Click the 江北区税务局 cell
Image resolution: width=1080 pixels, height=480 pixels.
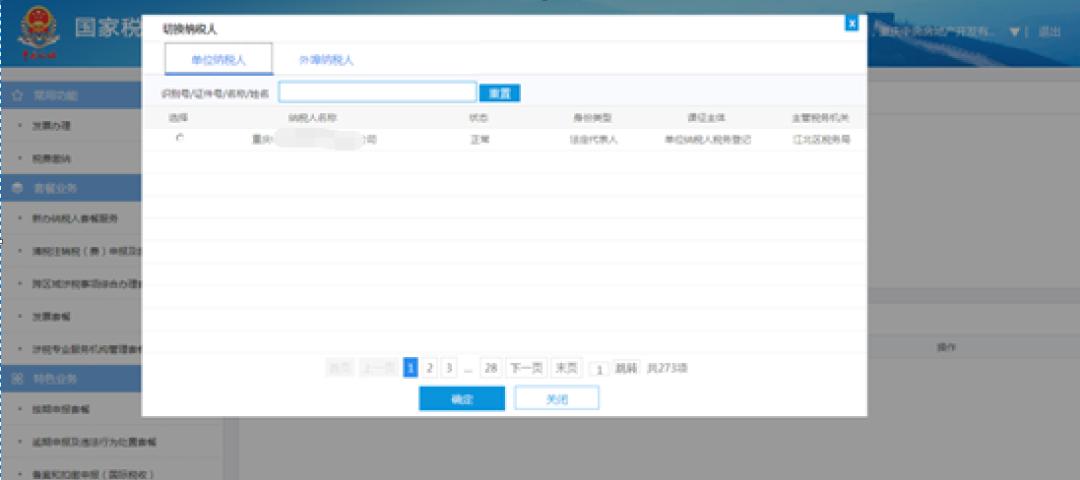[x=821, y=139]
